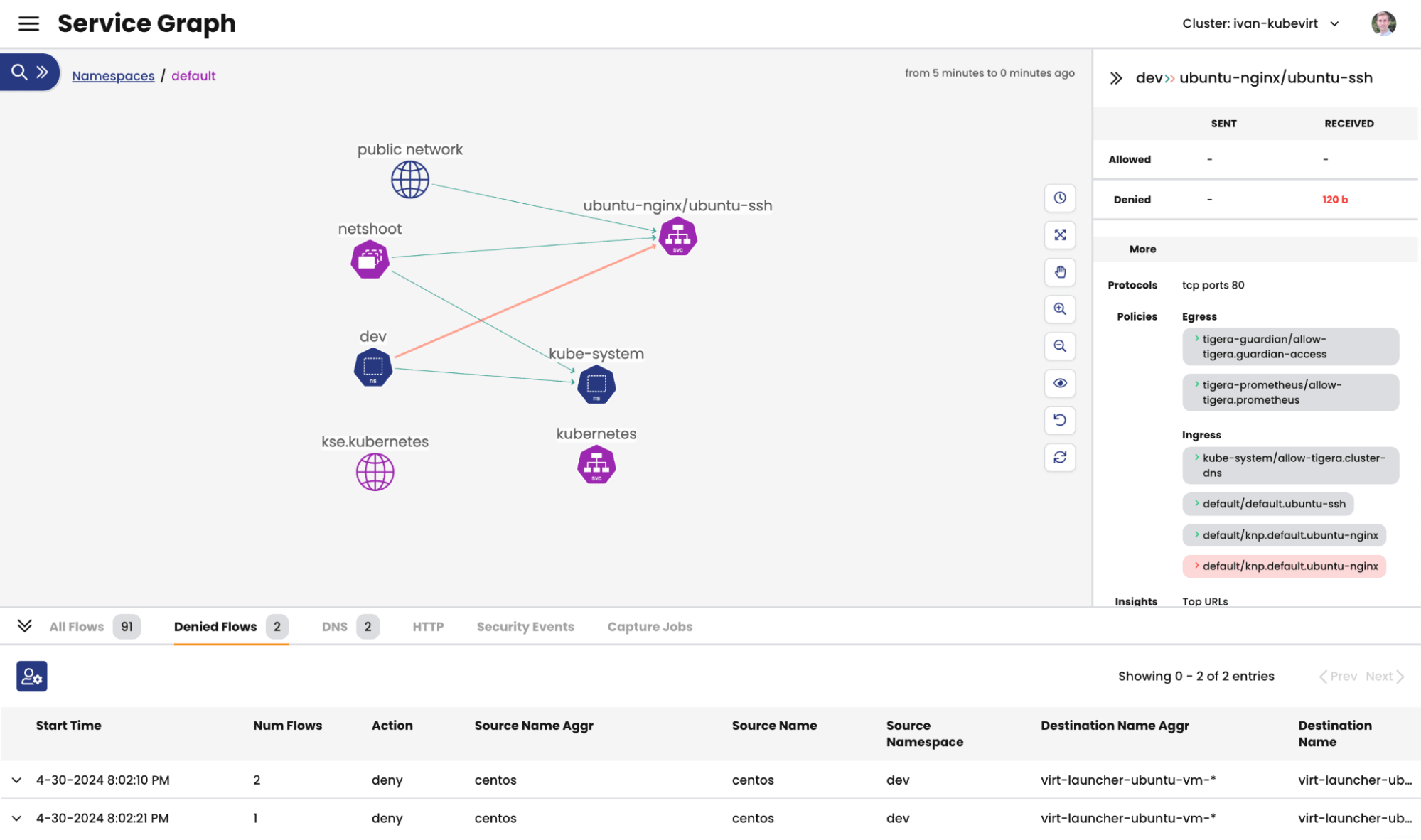Image resolution: width=1421 pixels, height=840 pixels.
Task: Zoom out of the graph
Action: [x=1060, y=345]
